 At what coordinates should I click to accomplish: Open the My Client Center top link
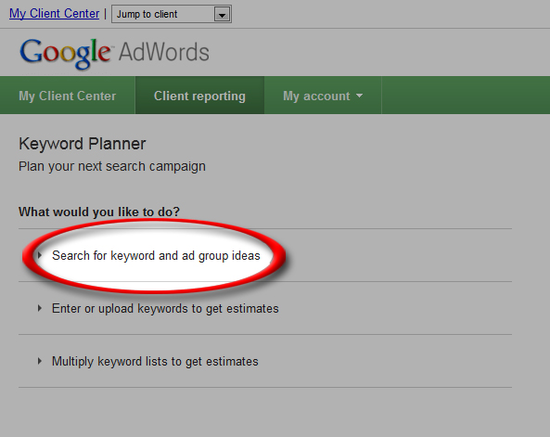(54, 14)
